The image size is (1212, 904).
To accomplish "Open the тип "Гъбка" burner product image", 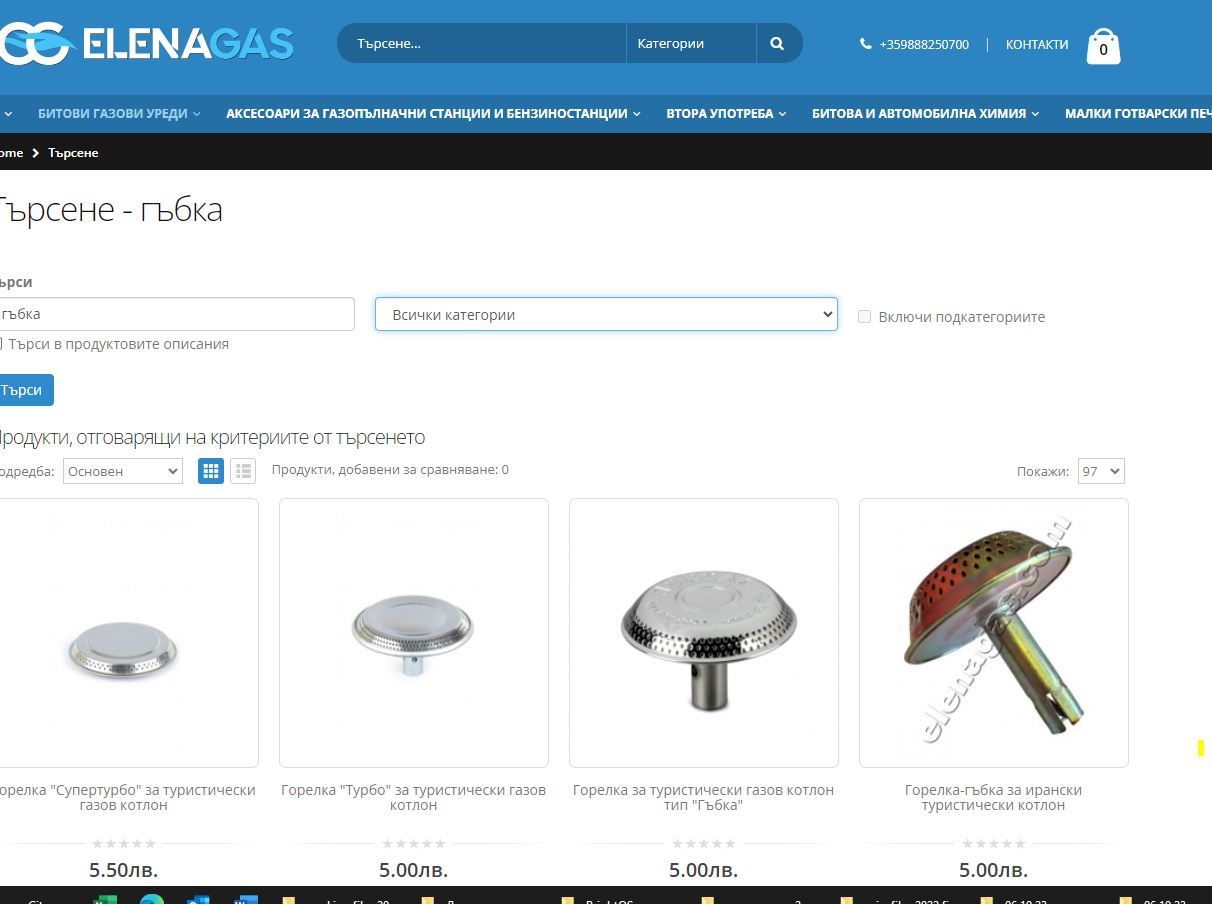I will click(x=704, y=633).
